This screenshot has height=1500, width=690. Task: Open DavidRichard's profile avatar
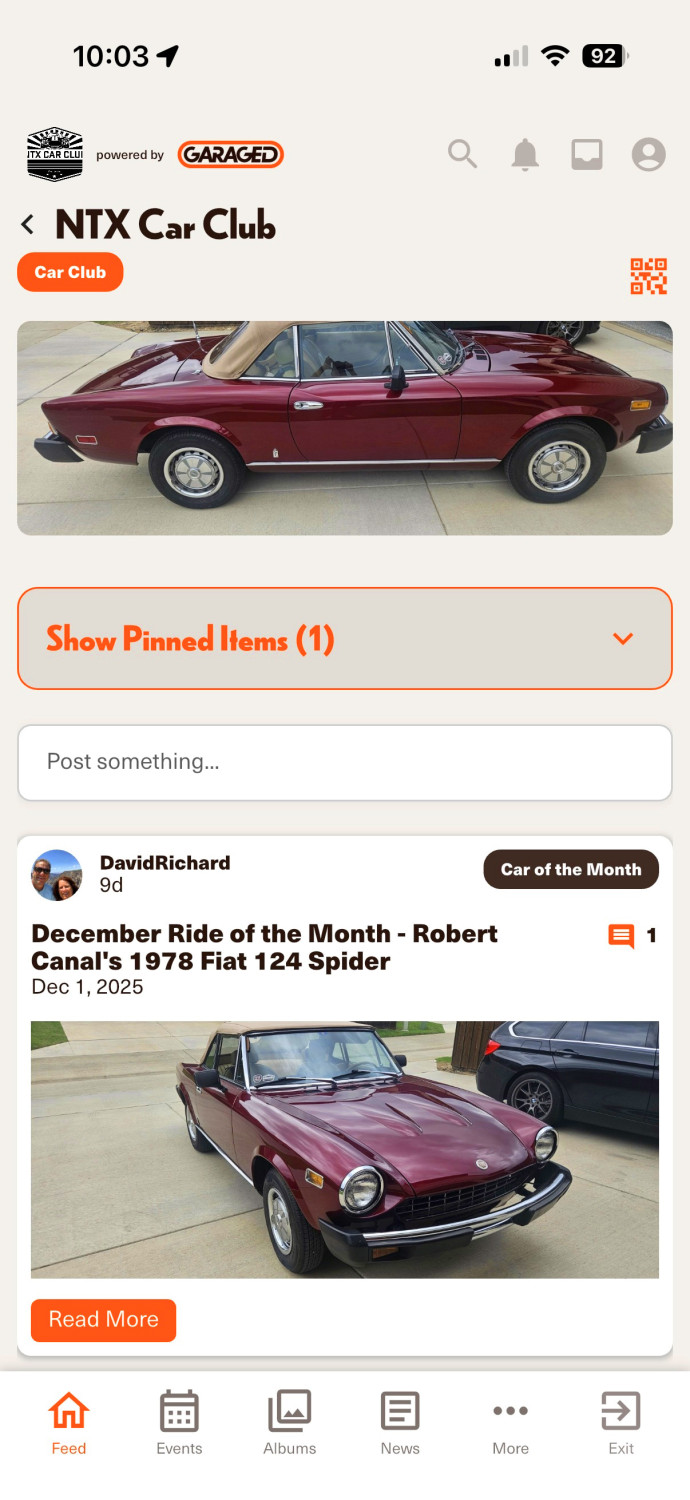click(x=57, y=875)
